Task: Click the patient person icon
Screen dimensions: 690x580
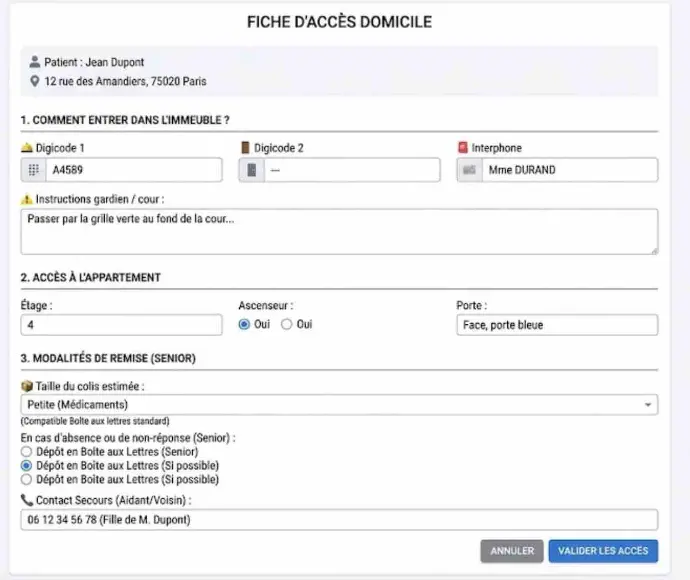Action: (34, 62)
